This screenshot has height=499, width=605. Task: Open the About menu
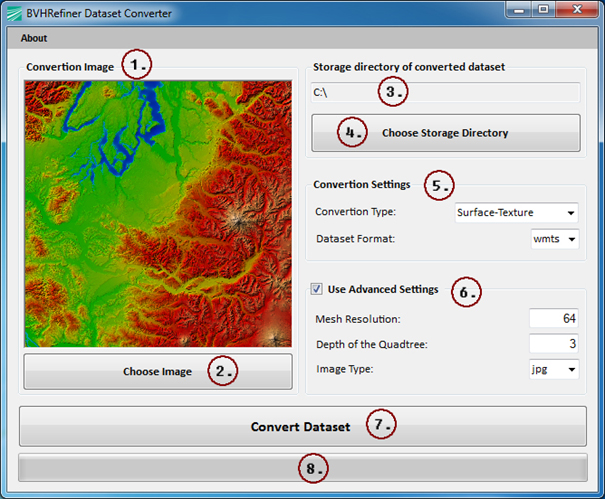point(34,38)
